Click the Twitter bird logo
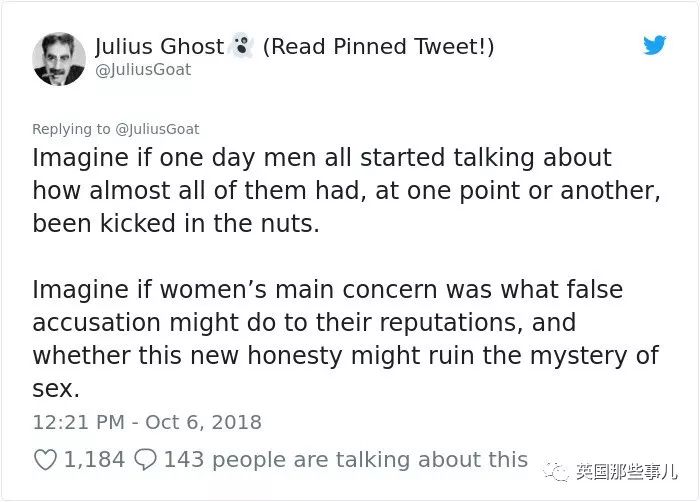Screen dimensions: 700x502 (x=654, y=45)
